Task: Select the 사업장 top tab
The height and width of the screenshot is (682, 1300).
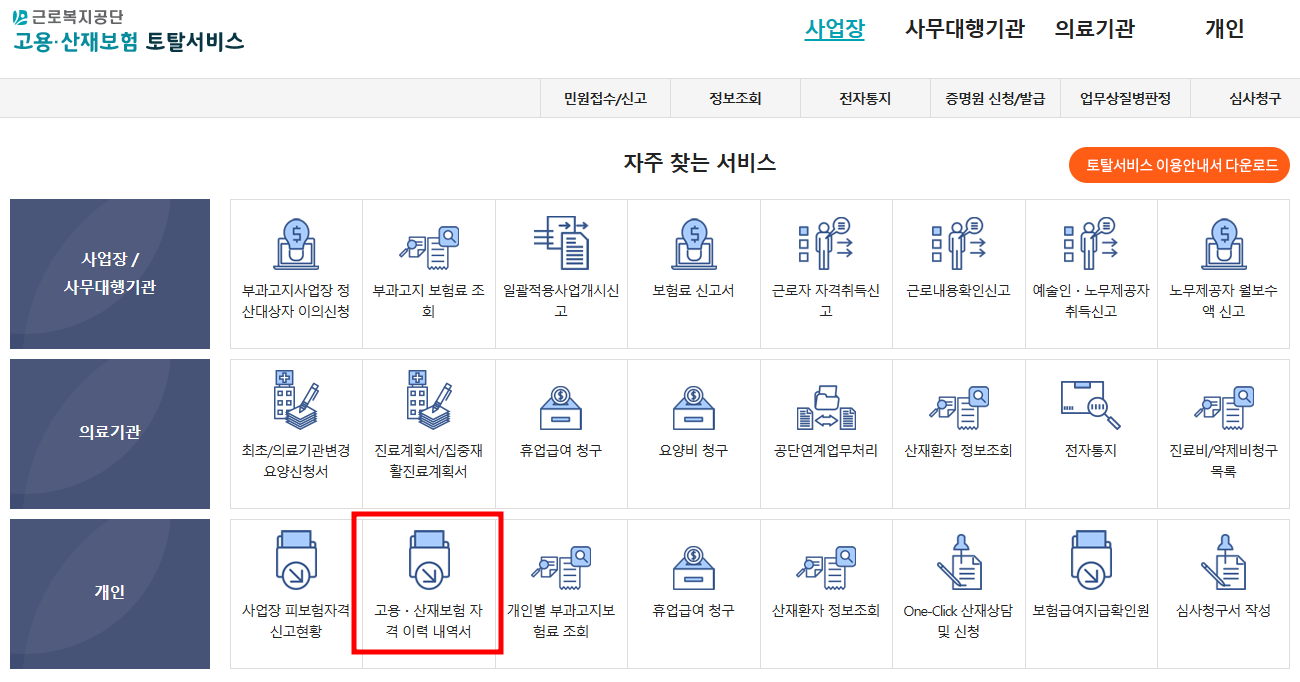Action: (x=835, y=29)
